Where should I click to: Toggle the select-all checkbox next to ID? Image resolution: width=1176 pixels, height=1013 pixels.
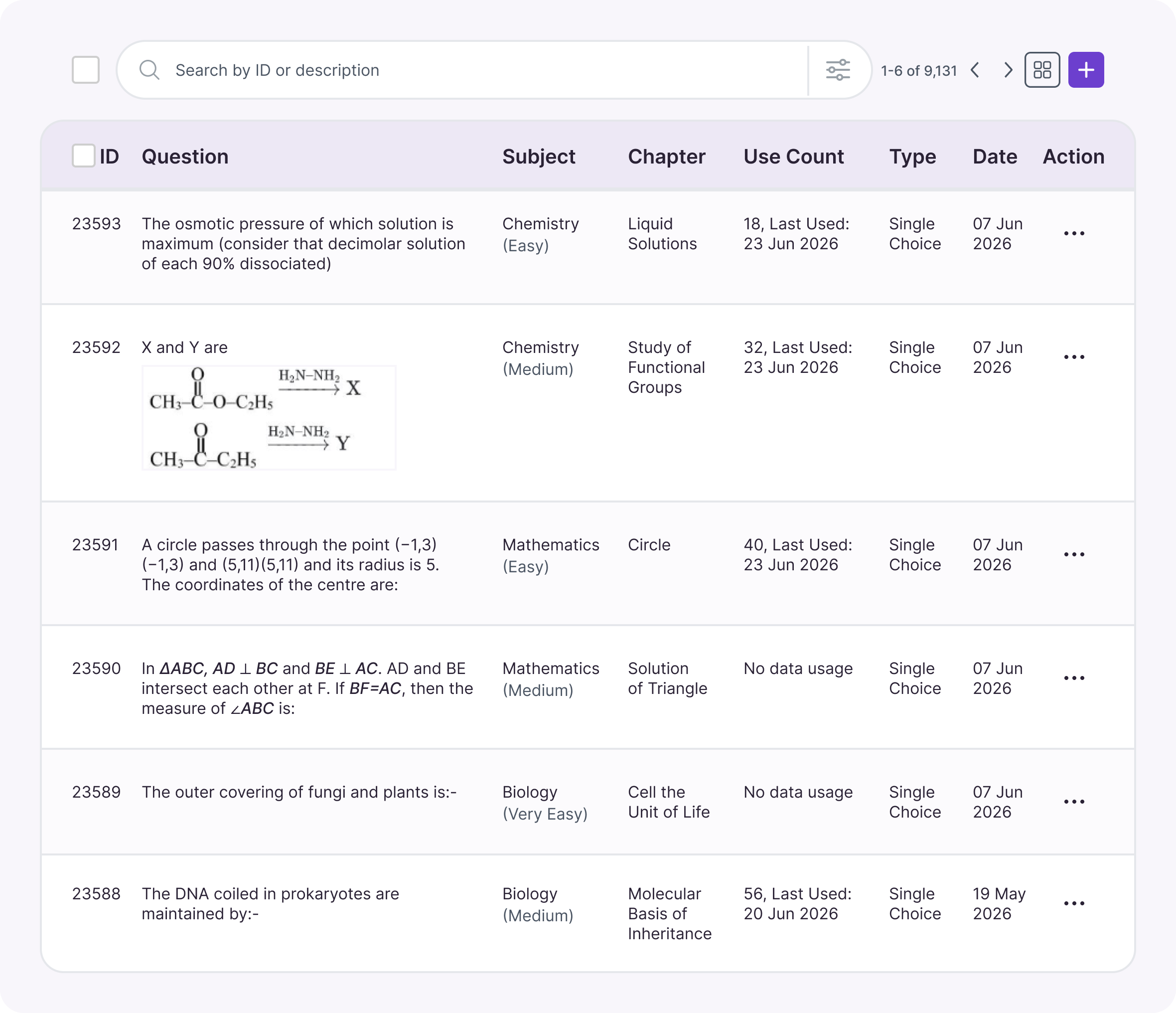coord(83,156)
